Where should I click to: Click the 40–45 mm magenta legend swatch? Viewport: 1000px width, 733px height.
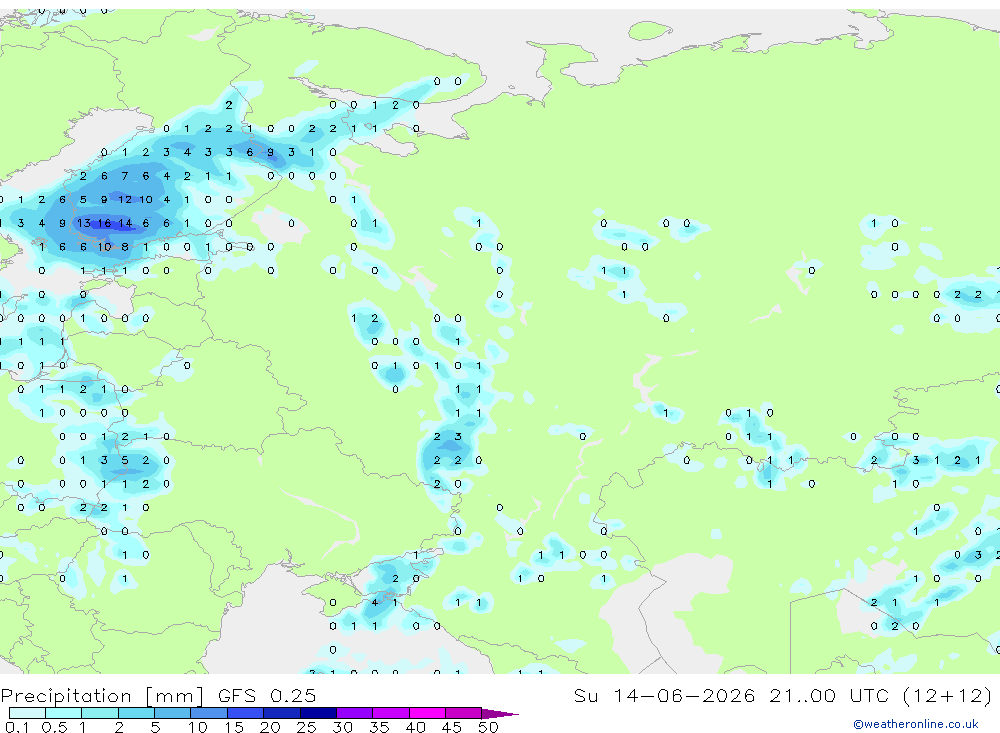click(x=427, y=713)
